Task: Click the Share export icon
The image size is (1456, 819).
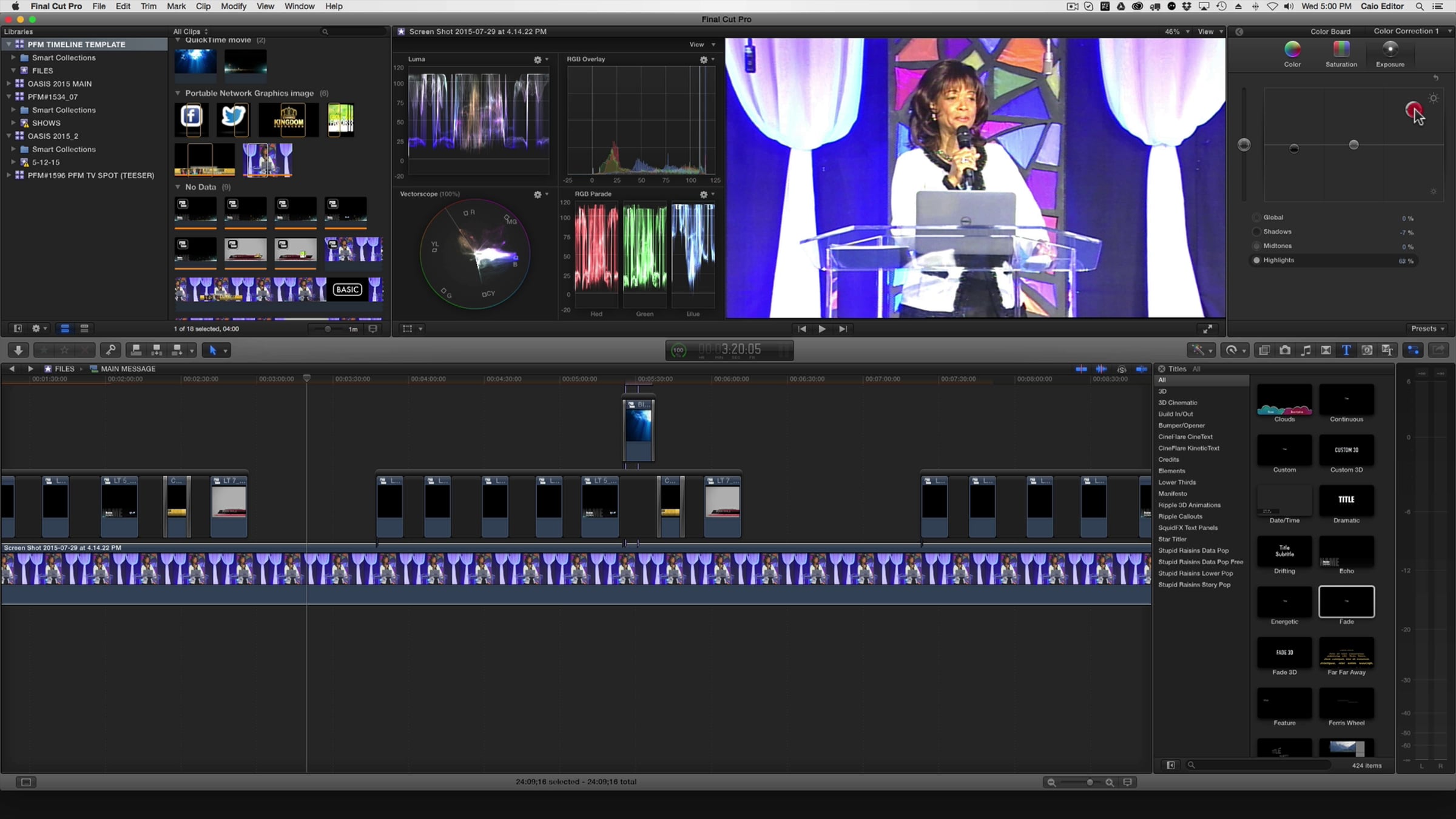Action: pyautogui.click(x=1438, y=350)
